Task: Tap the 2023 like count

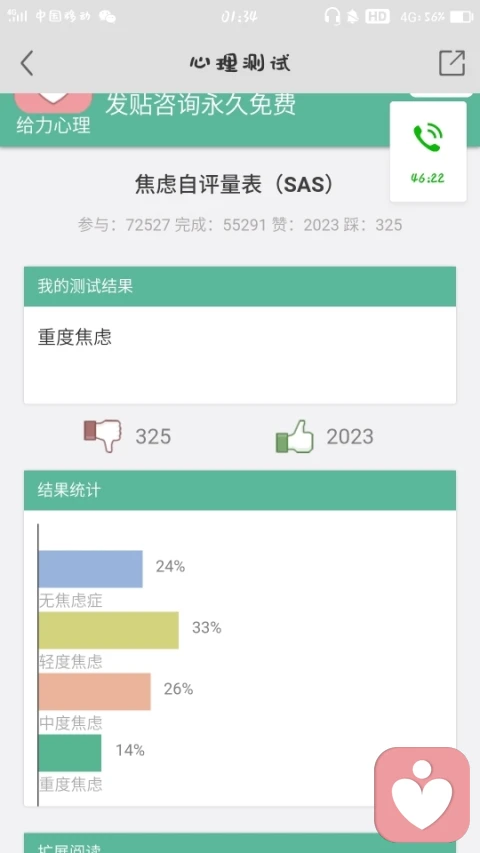Action: [350, 436]
